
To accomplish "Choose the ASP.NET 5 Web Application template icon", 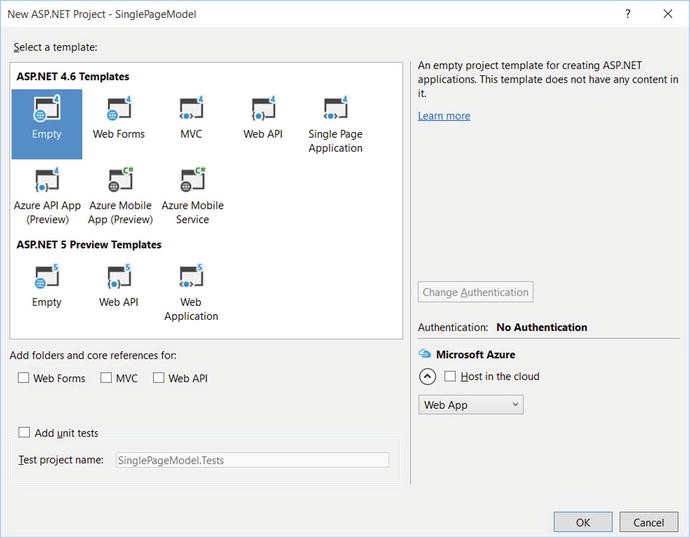I will (x=191, y=277).
